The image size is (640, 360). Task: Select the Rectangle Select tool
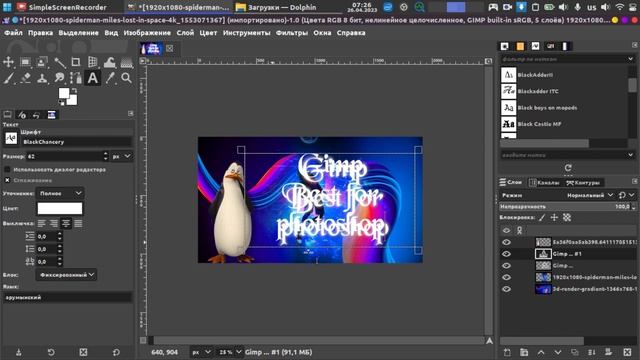click(x=25, y=62)
